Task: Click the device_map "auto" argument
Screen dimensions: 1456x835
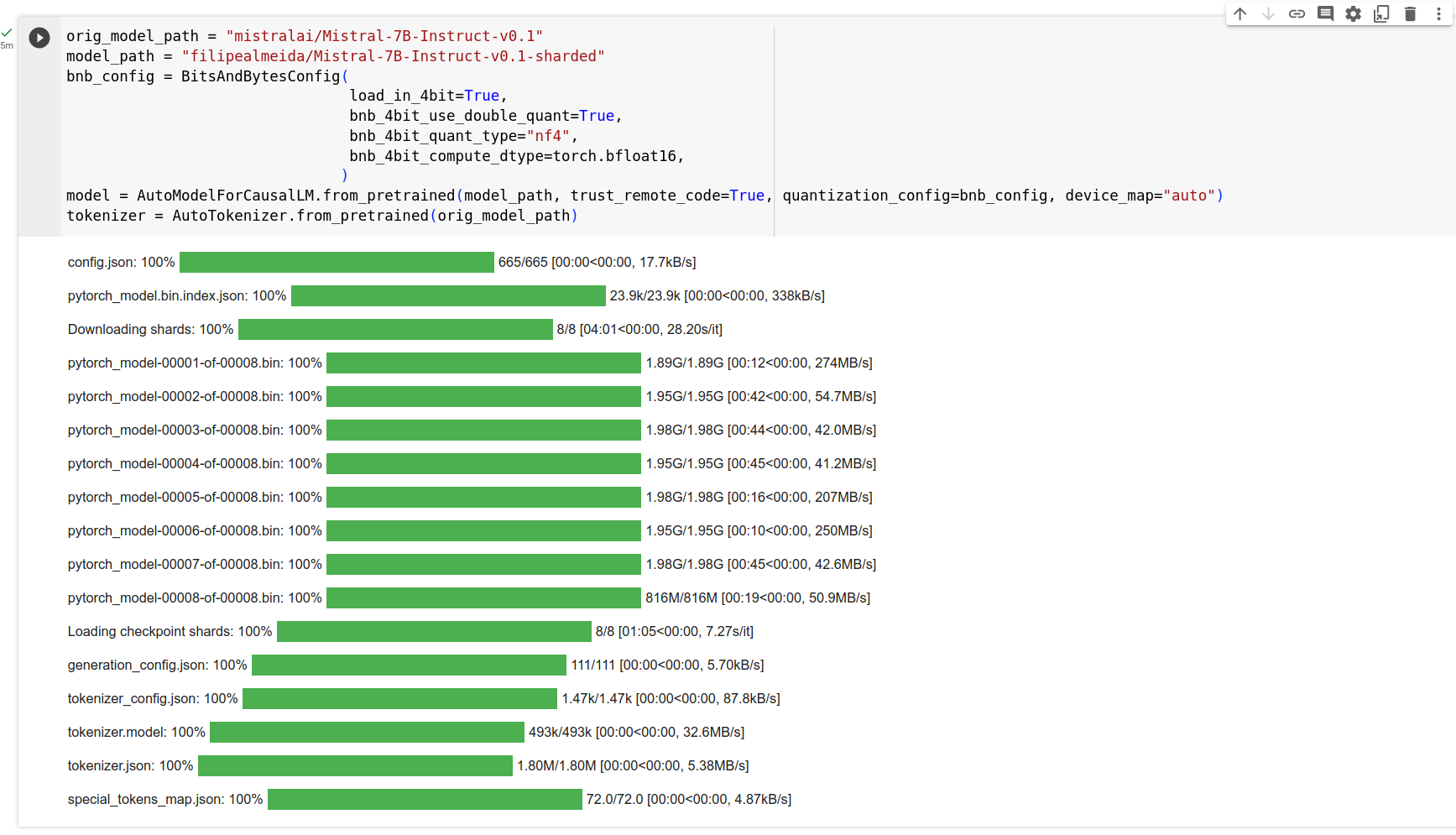Action: click(x=1189, y=196)
